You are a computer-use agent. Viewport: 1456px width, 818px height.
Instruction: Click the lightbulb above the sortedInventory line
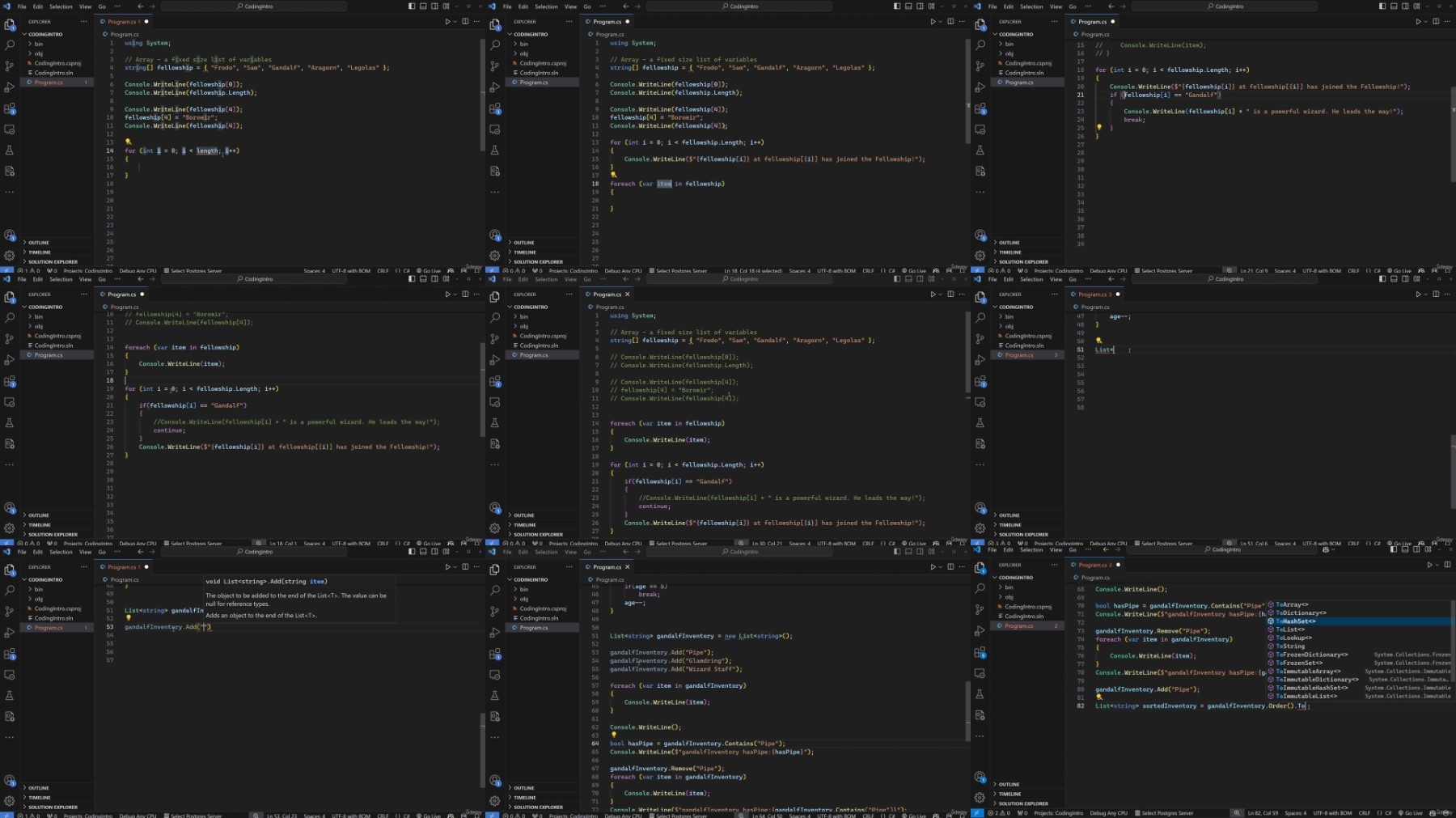(1098, 697)
